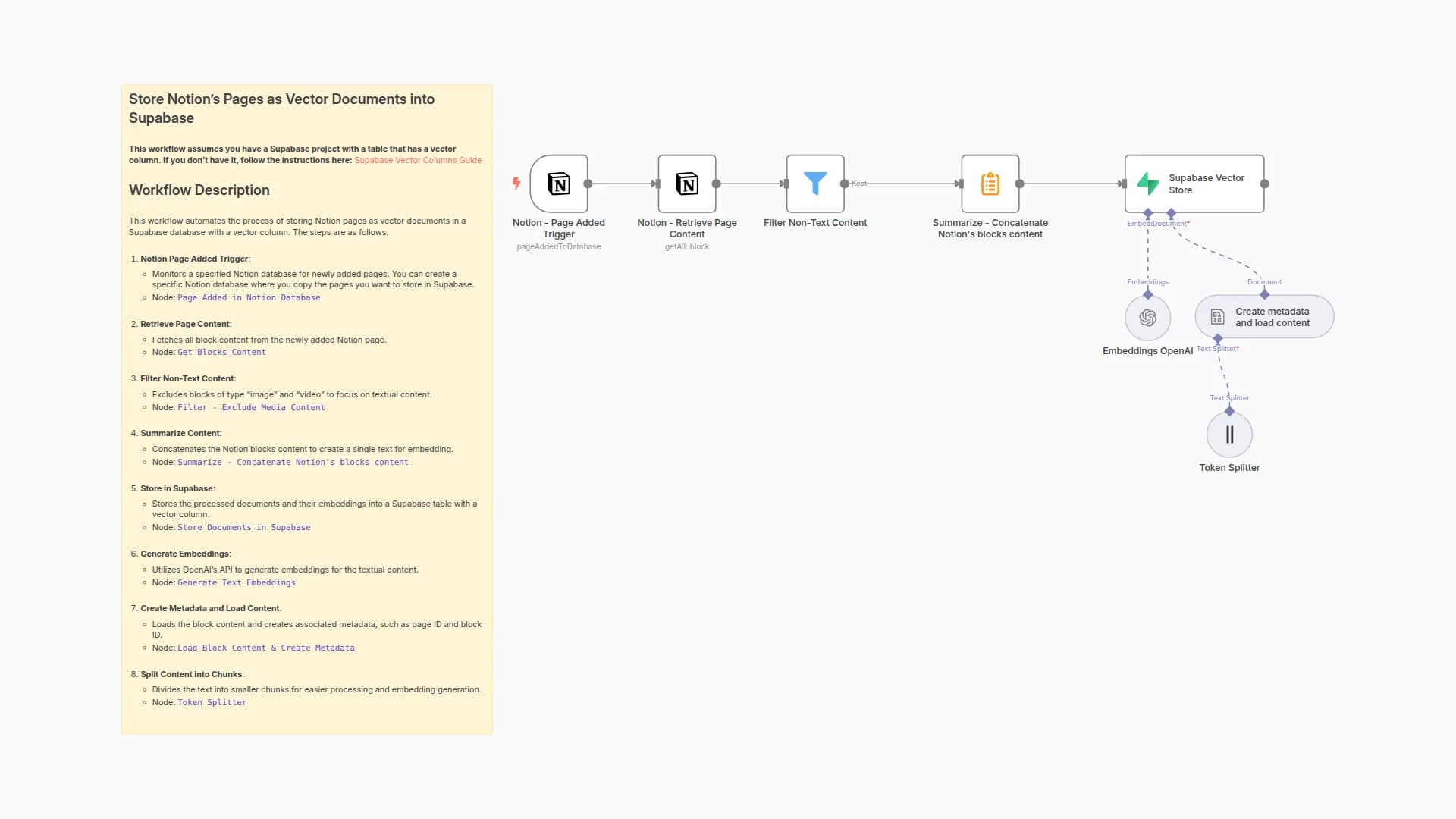Click the 'Summarize - Concatenate Notion's blocks content' label

(x=990, y=228)
